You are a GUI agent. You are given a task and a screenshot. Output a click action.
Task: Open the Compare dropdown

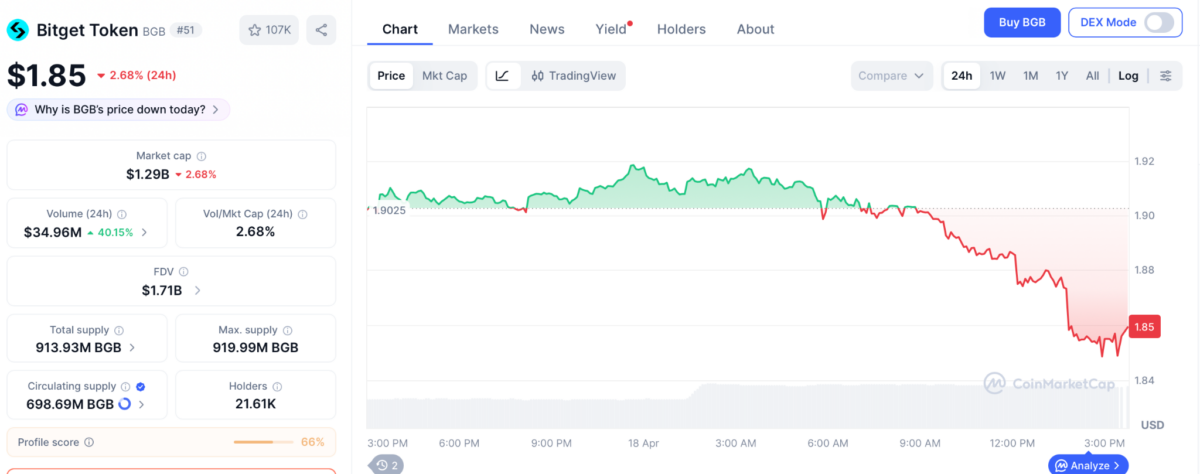(x=892, y=76)
